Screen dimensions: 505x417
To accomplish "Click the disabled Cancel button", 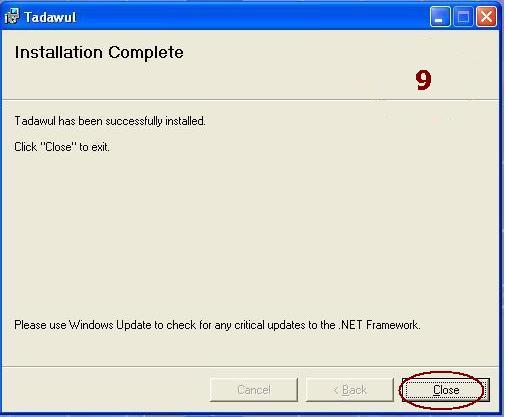I will pyautogui.click(x=254, y=390).
